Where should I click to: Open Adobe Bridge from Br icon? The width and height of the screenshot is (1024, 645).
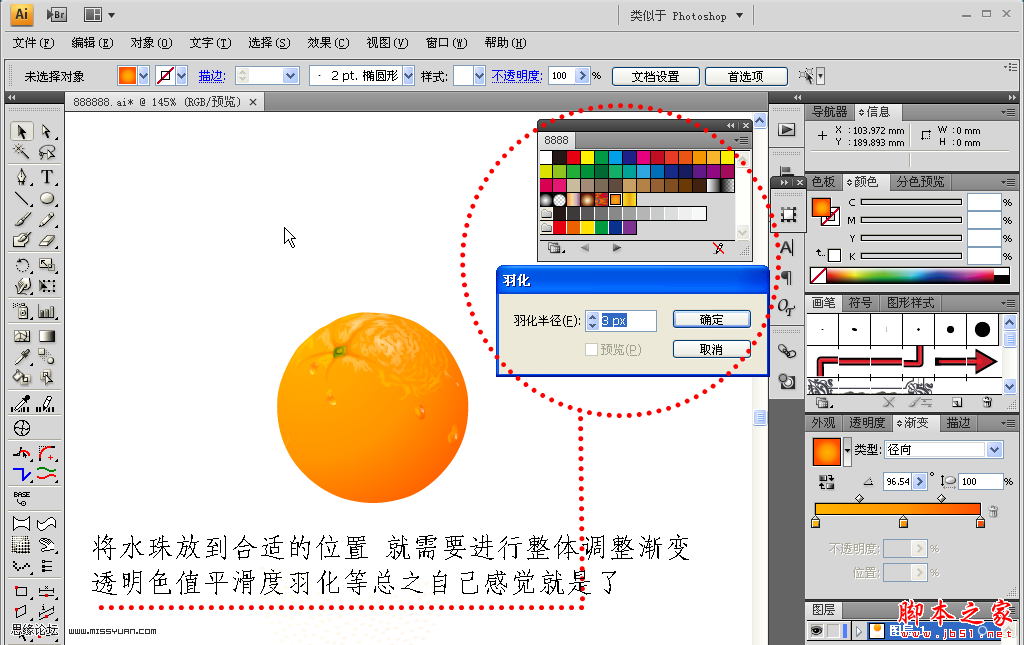[57, 14]
